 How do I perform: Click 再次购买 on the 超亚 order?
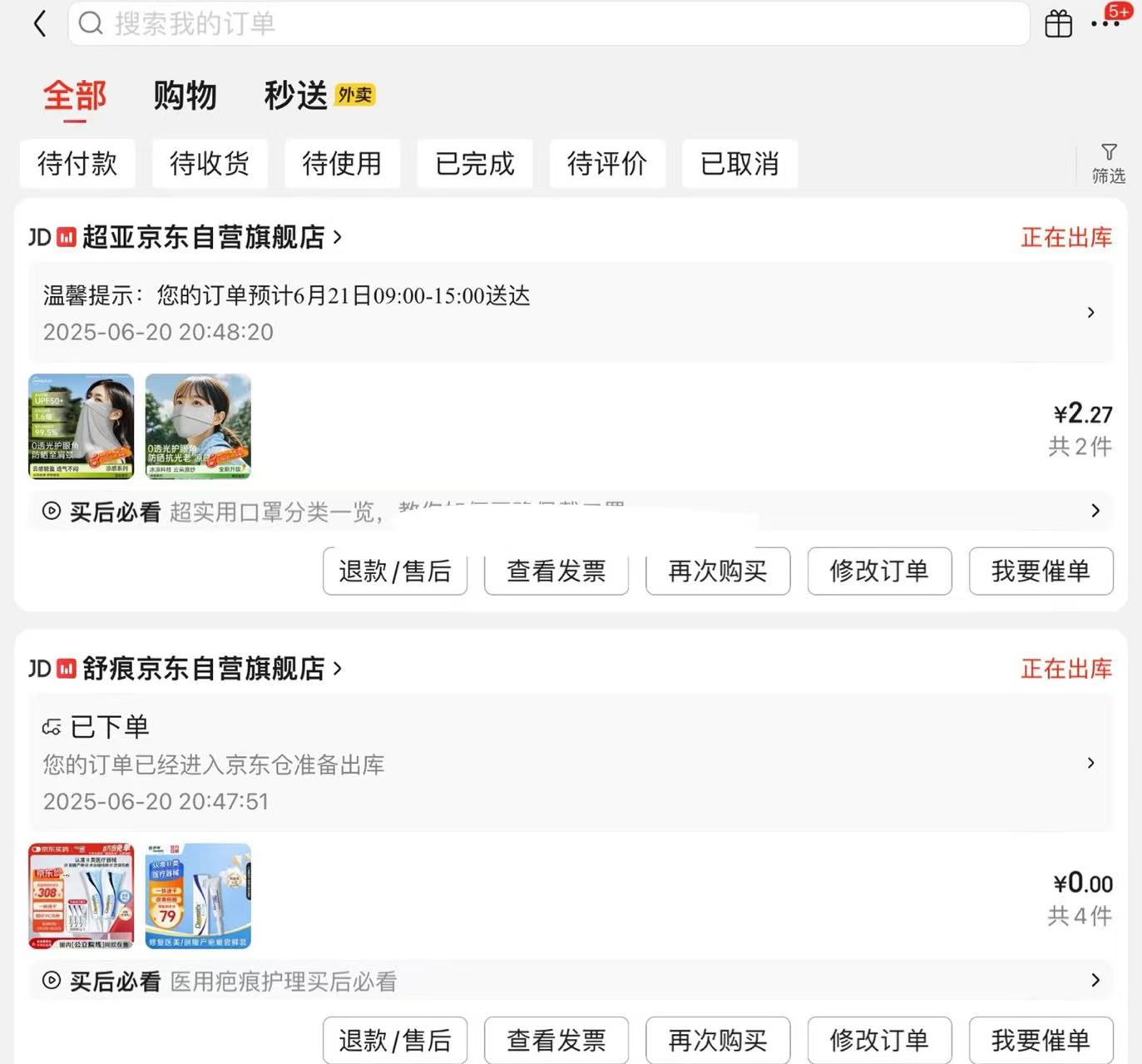(x=718, y=571)
